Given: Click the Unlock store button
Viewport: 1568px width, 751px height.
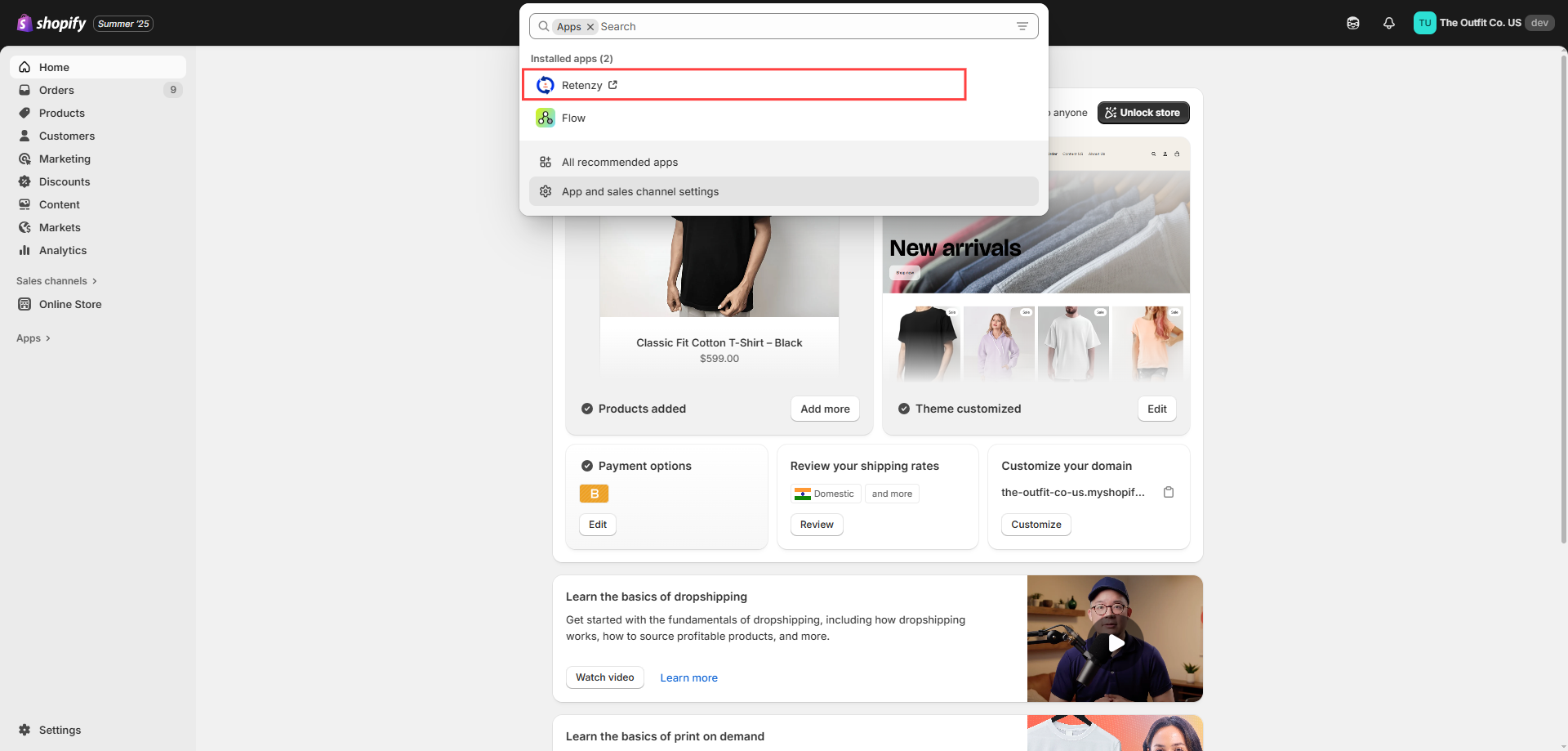Looking at the screenshot, I should click(x=1143, y=113).
